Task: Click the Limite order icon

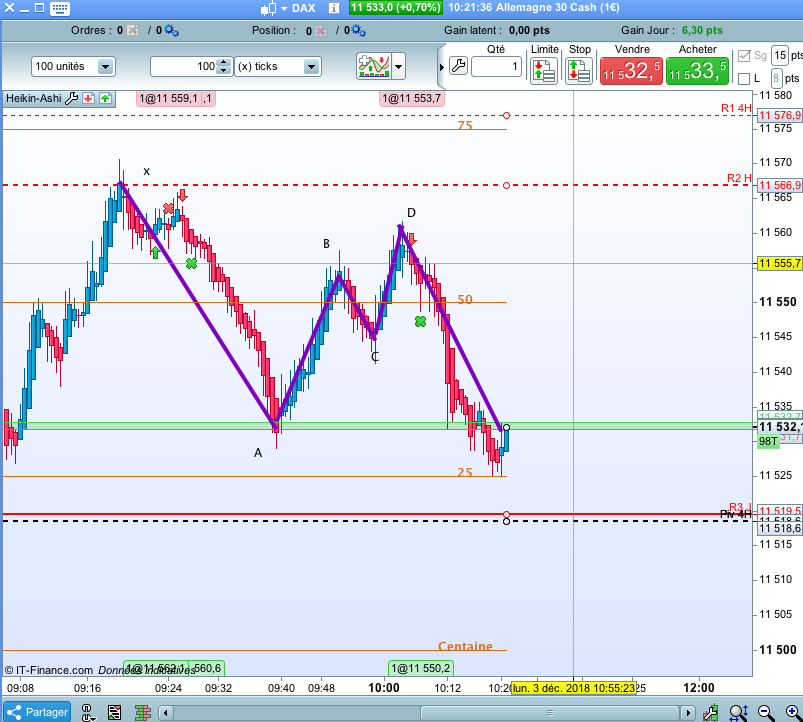Action: (543, 71)
